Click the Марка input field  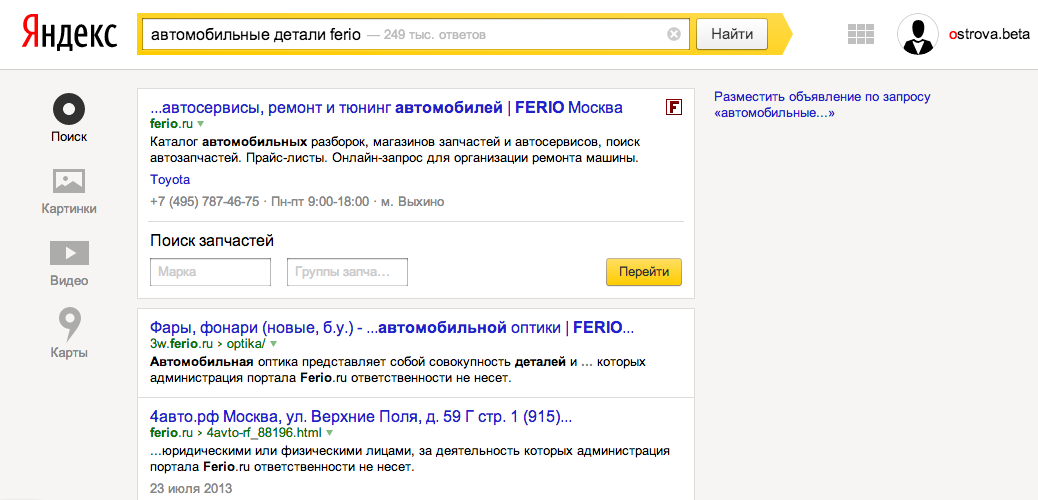(211, 272)
